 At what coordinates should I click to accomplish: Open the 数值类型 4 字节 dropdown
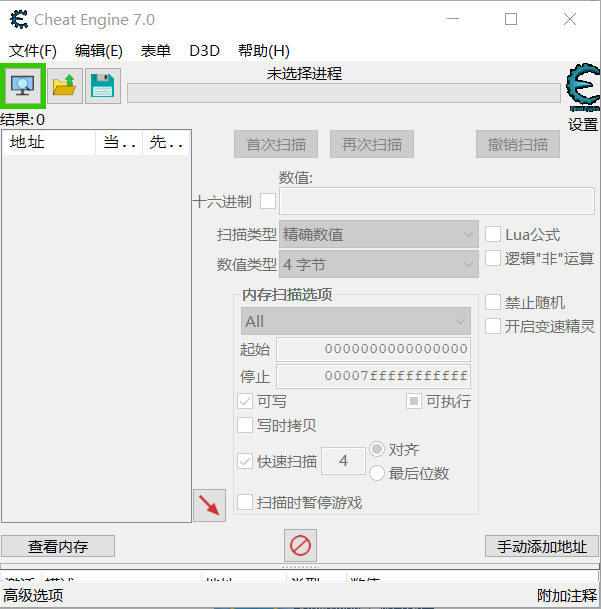click(x=379, y=264)
